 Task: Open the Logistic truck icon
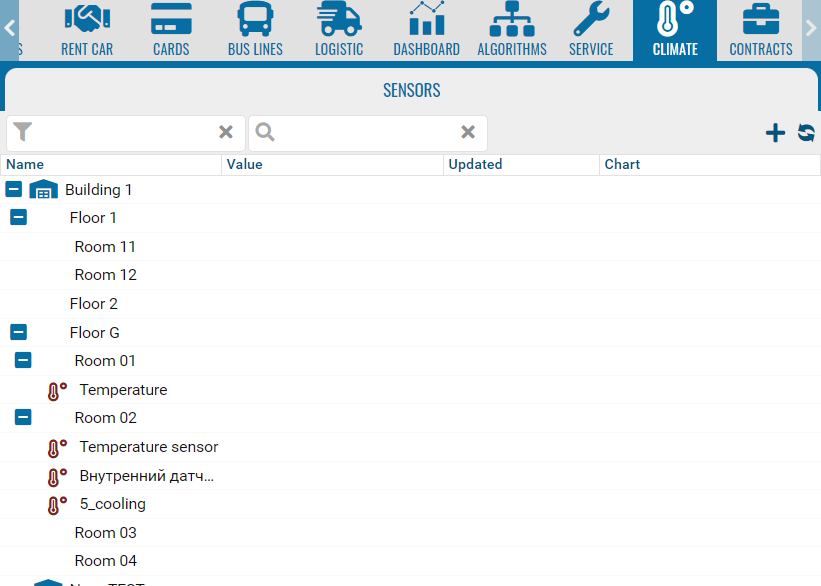(339, 19)
